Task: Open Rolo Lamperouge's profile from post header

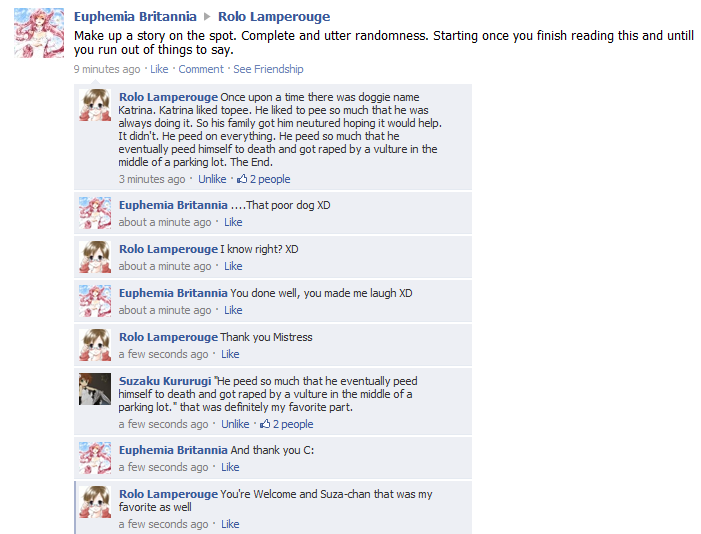Action: (274, 17)
